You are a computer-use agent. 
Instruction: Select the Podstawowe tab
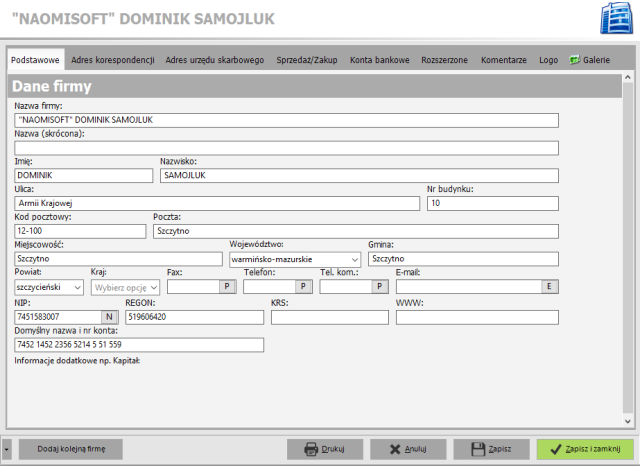pyautogui.click(x=35, y=60)
